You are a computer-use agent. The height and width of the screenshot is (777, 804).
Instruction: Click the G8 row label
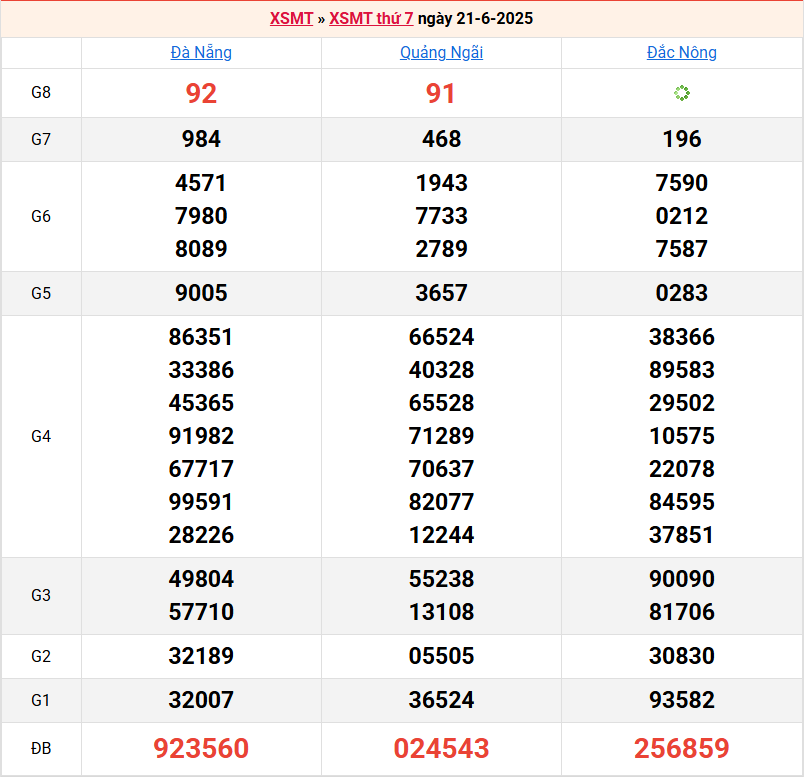pos(41,93)
